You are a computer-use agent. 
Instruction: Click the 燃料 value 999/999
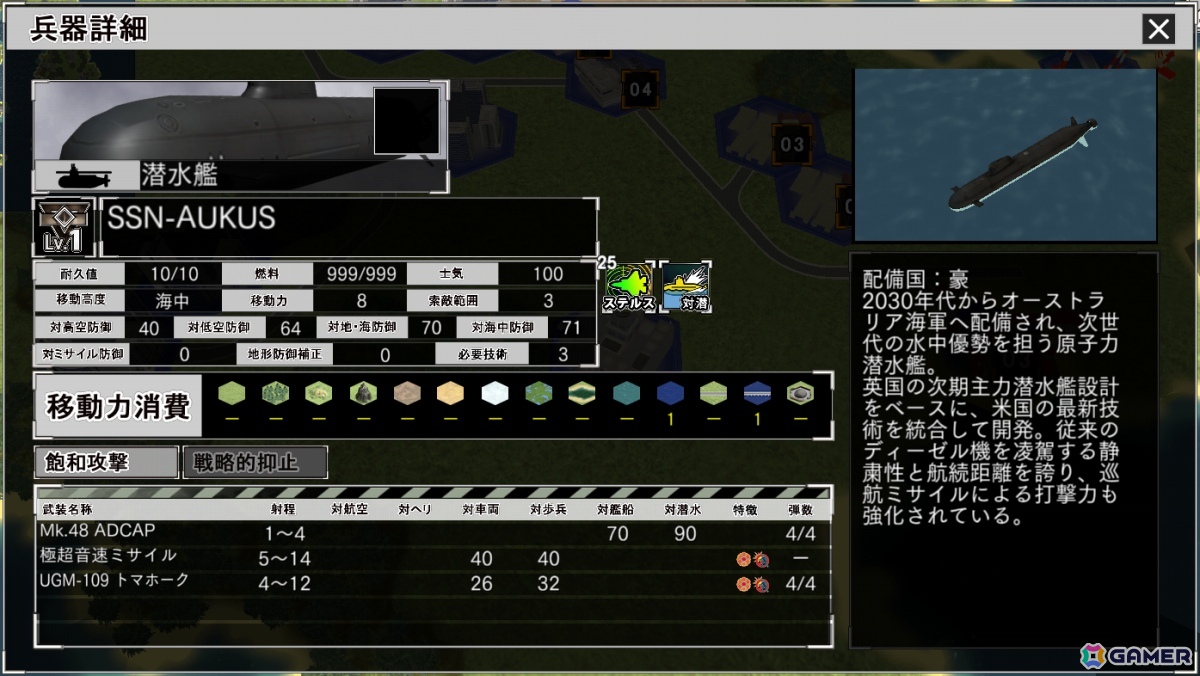pos(361,274)
